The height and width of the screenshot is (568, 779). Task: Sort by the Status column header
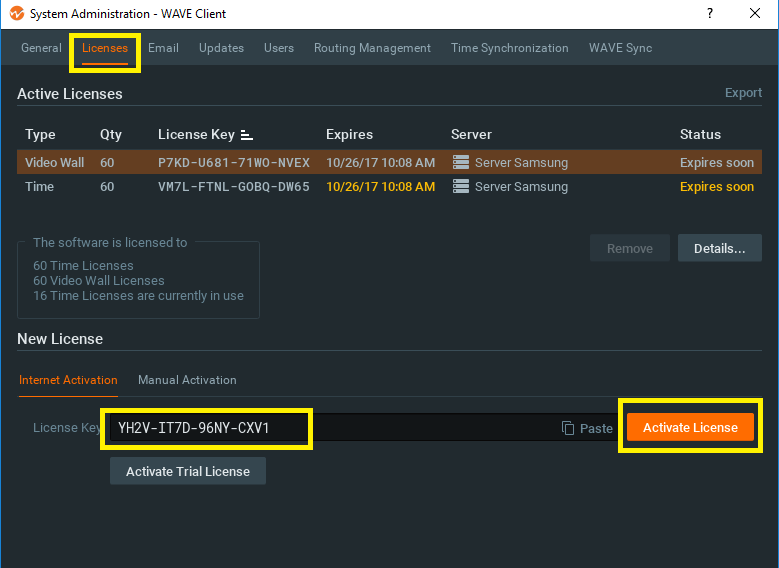tap(701, 135)
